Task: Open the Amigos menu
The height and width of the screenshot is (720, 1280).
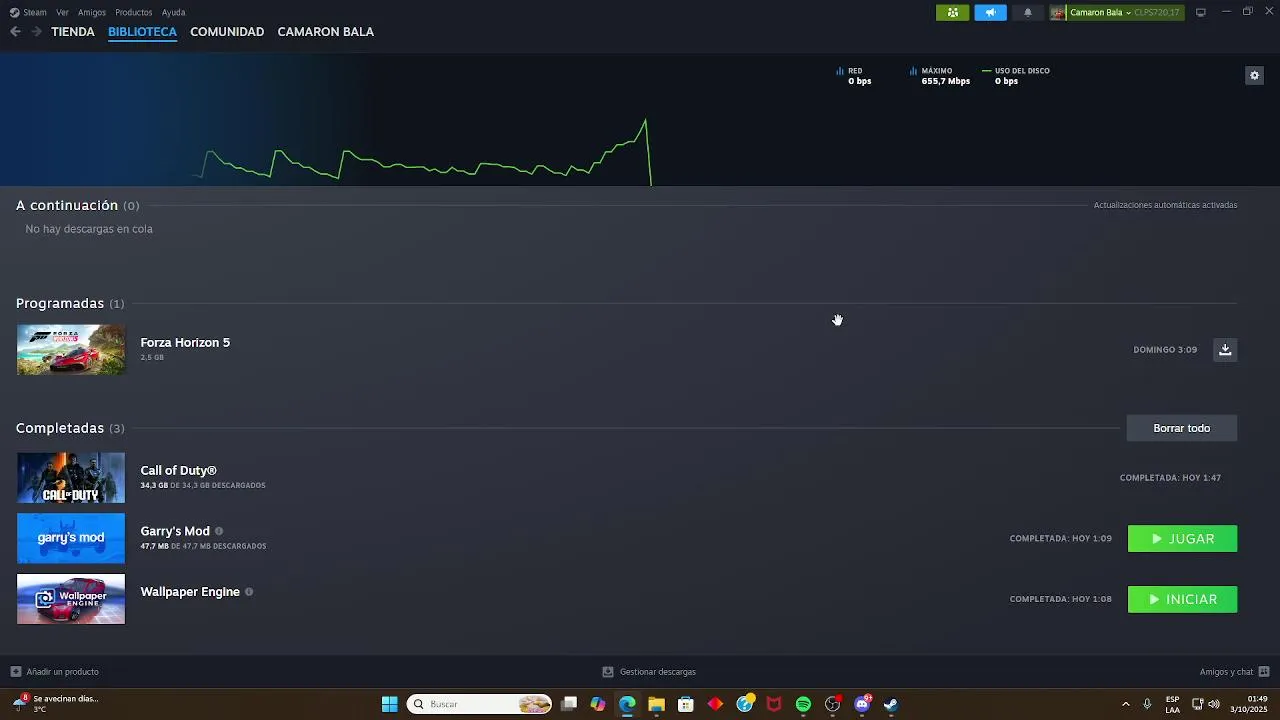Action: tap(92, 13)
